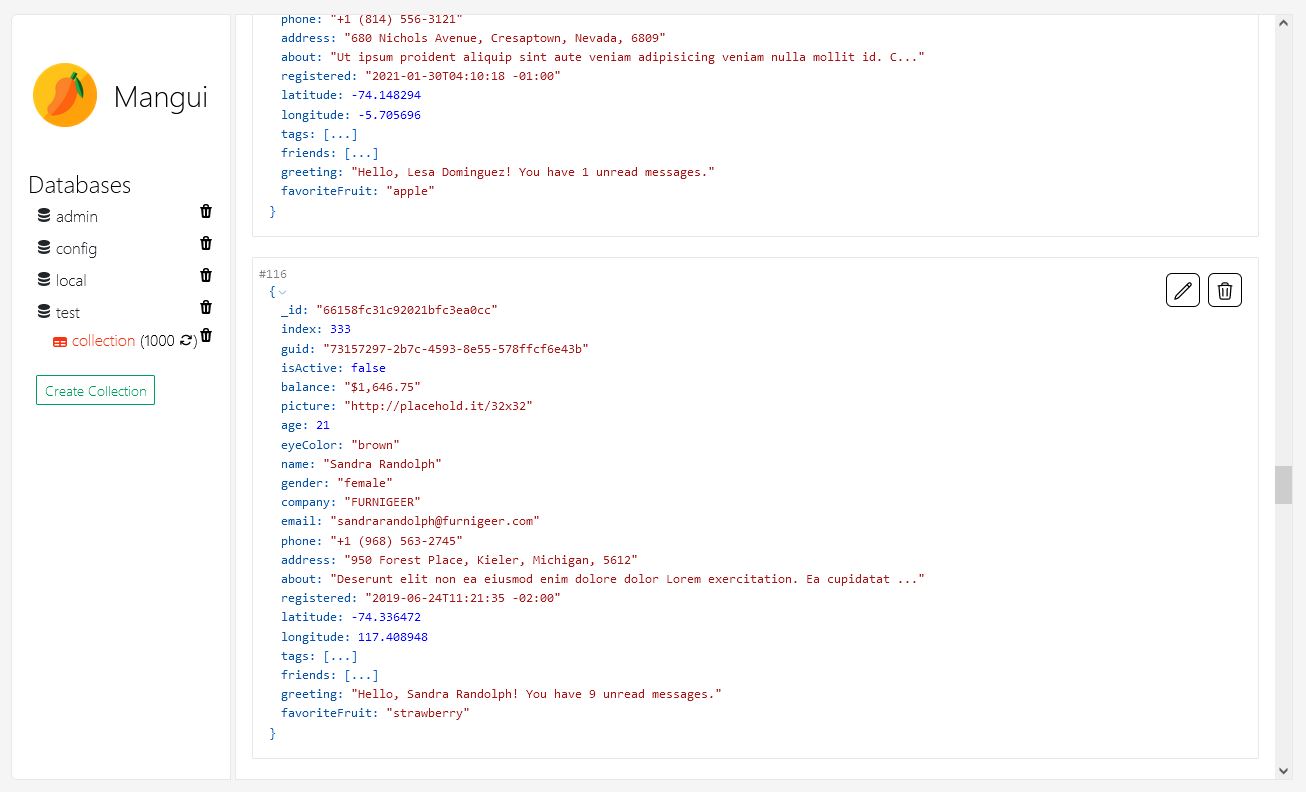Select the _id value 66158fc31c92021bfc3ea0cc

pyautogui.click(x=407, y=310)
